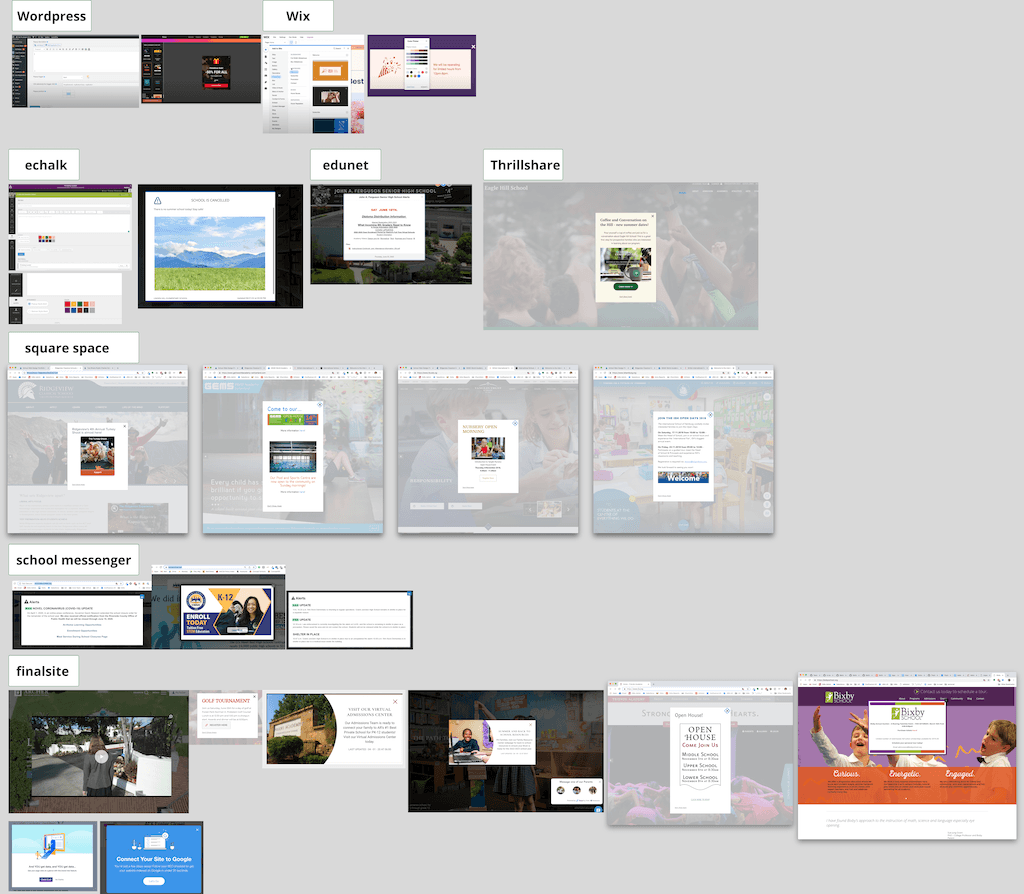
Task: Open the open days Welcome popup screenshot
Action: [x=683, y=449]
